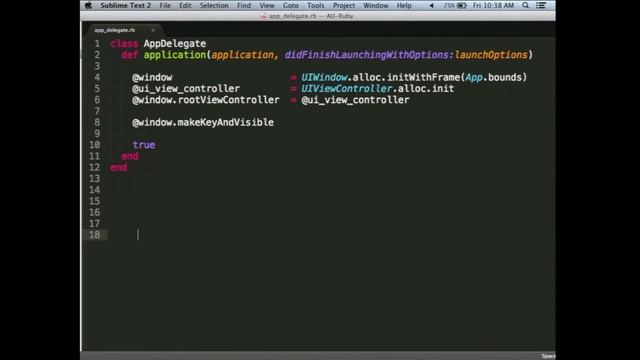Viewport: 640px width, 360px height.
Task: Click 'launchOptions' argument text
Action: pyautogui.click(x=491, y=55)
